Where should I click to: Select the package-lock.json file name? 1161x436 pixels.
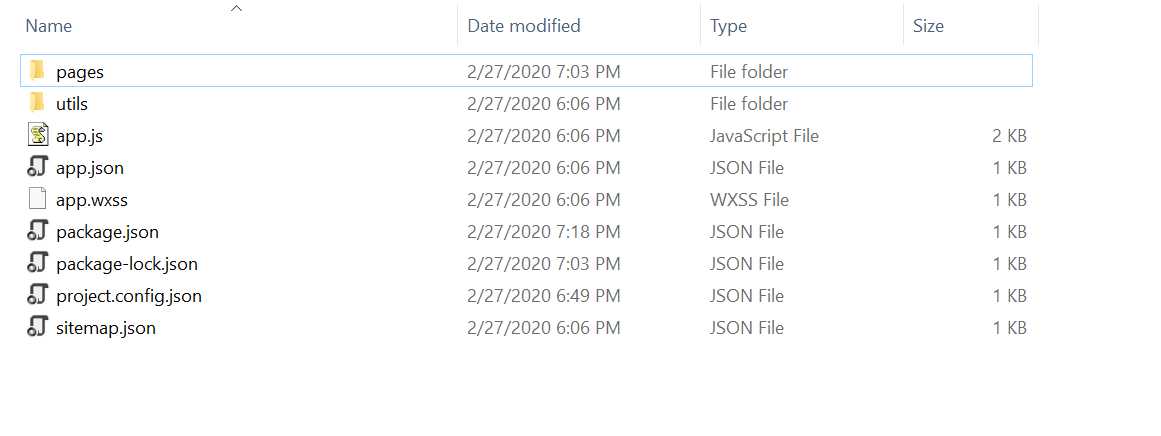point(127,264)
